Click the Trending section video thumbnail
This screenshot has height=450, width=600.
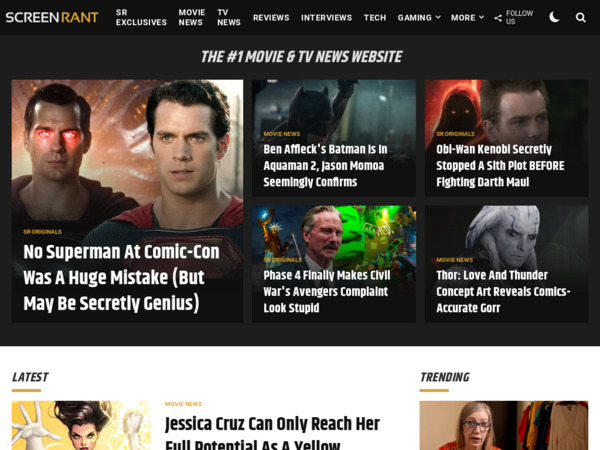point(503,426)
